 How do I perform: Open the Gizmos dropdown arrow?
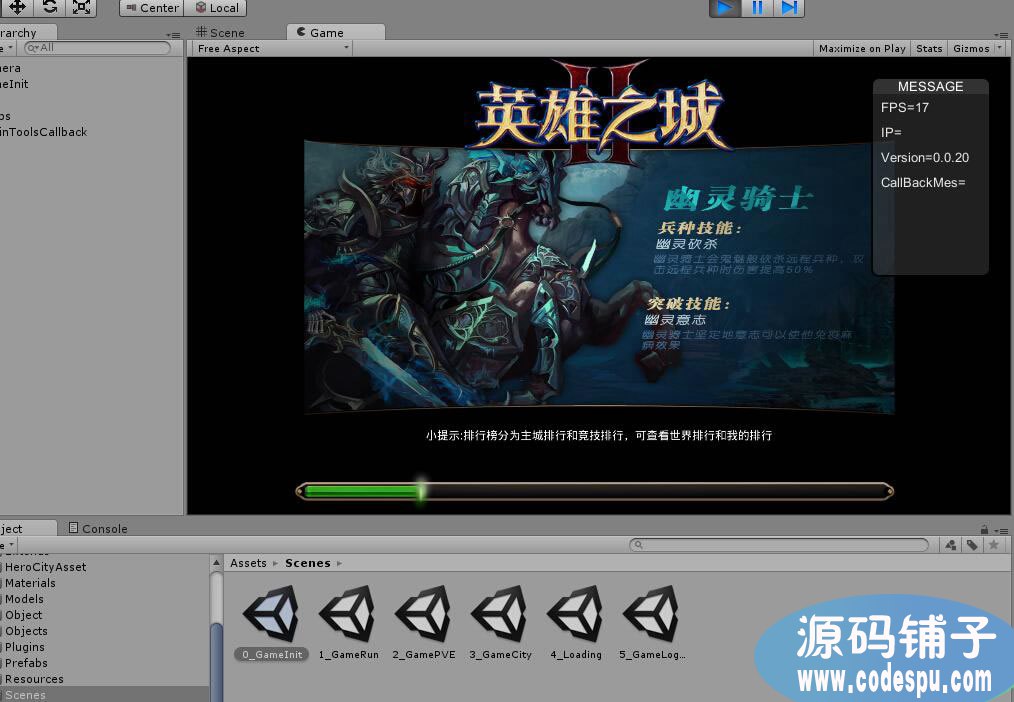click(x=999, y=48)
